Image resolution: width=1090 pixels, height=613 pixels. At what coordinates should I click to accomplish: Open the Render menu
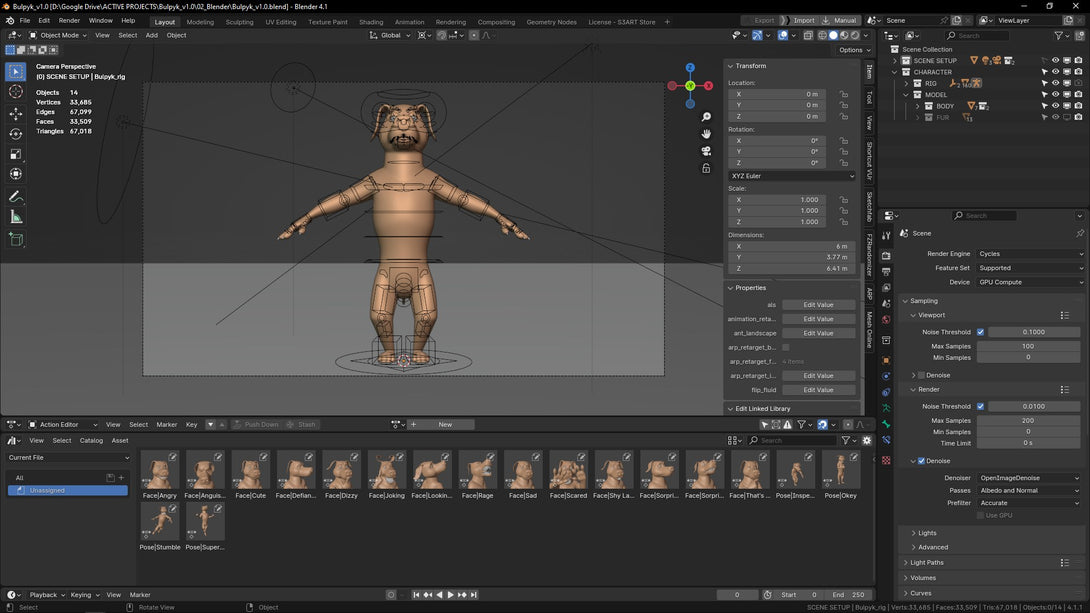pos(69,21)
